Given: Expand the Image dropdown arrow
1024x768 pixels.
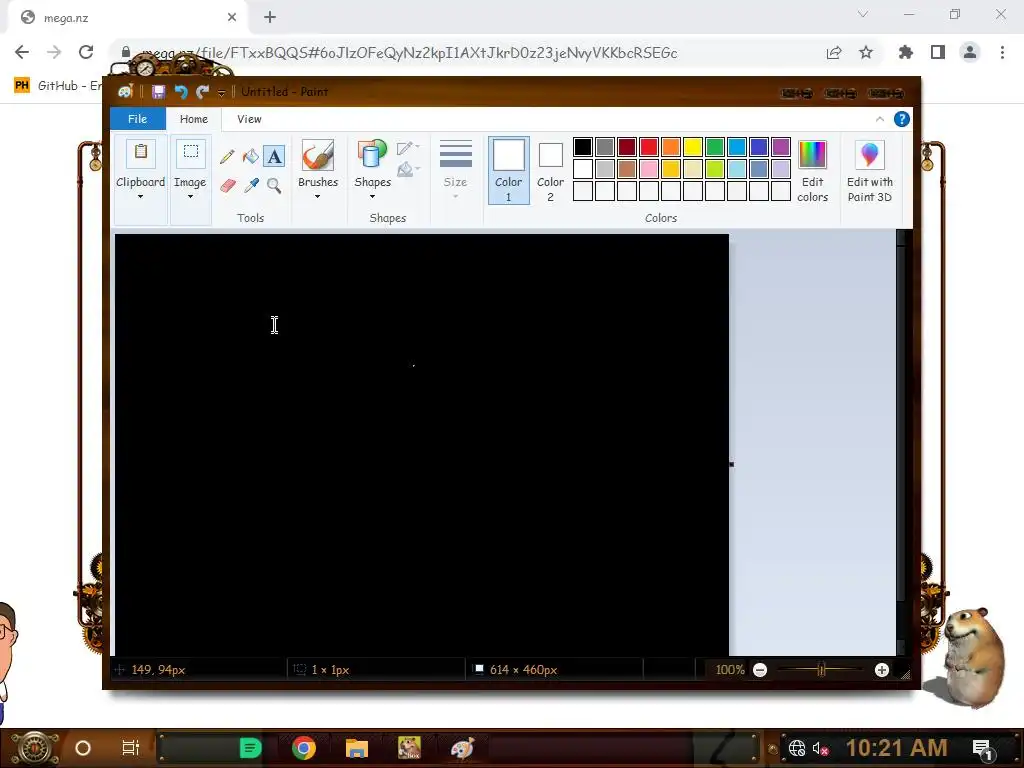Looking at the screenshot, I should 190,197.
